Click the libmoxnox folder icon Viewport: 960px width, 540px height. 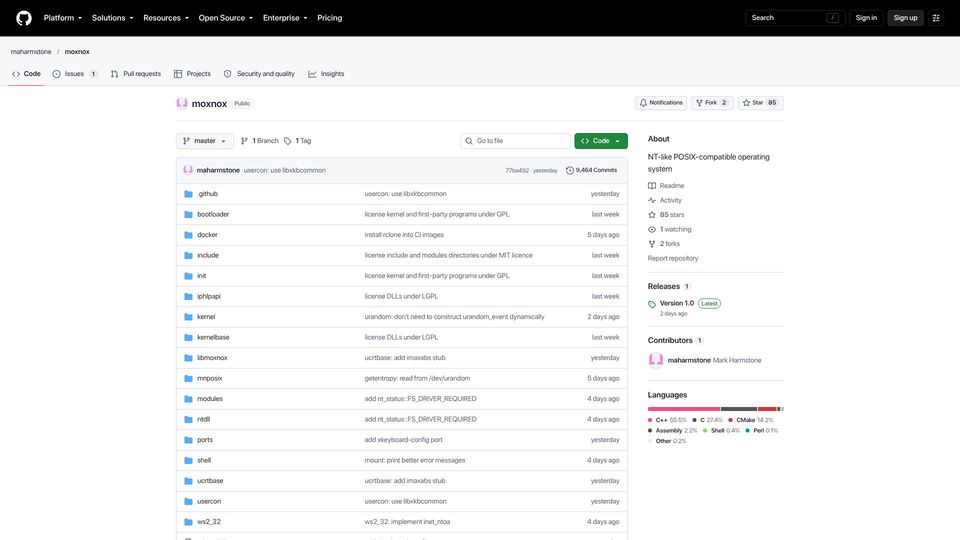click(x=189, y=358)
